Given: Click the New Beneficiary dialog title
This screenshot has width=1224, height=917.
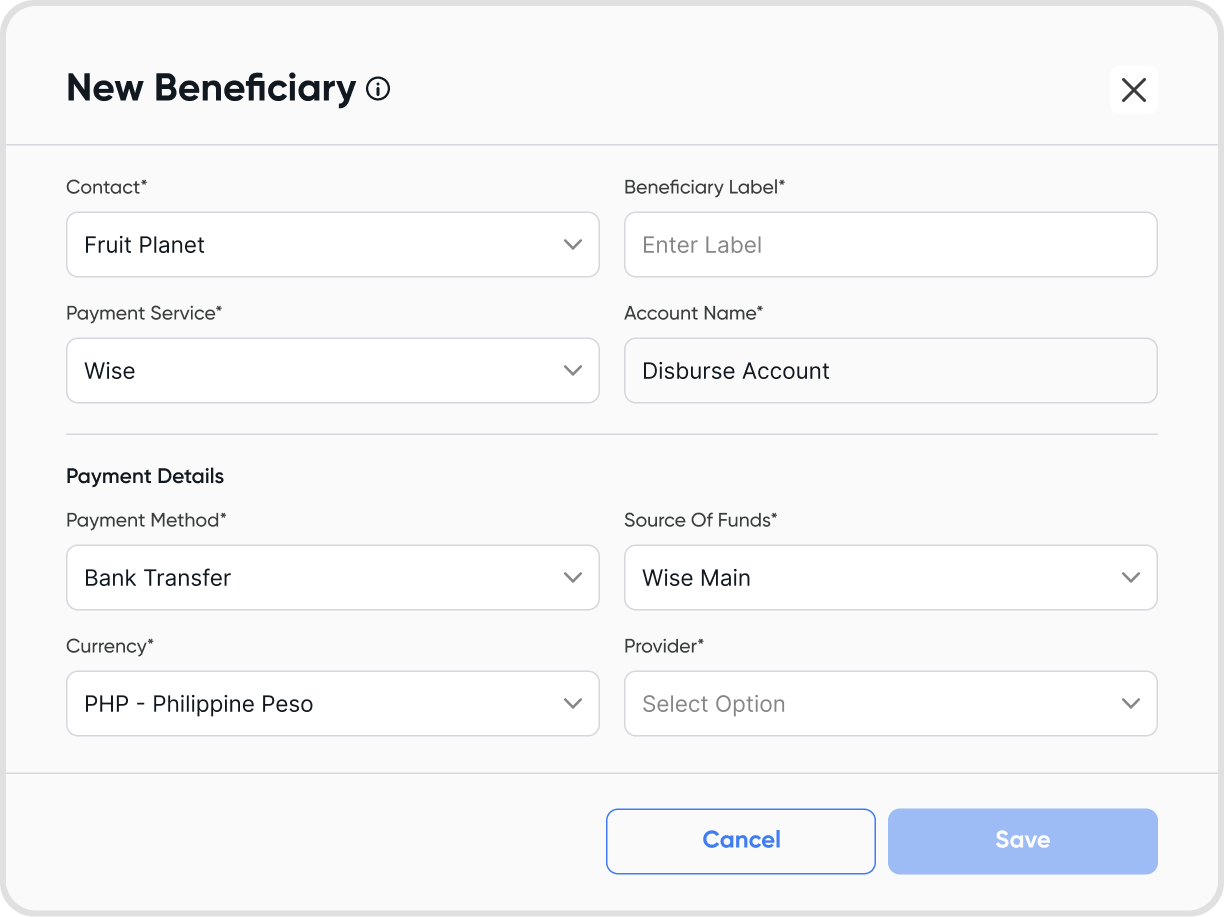Looking at the screenshot, I should coord(211,89).
